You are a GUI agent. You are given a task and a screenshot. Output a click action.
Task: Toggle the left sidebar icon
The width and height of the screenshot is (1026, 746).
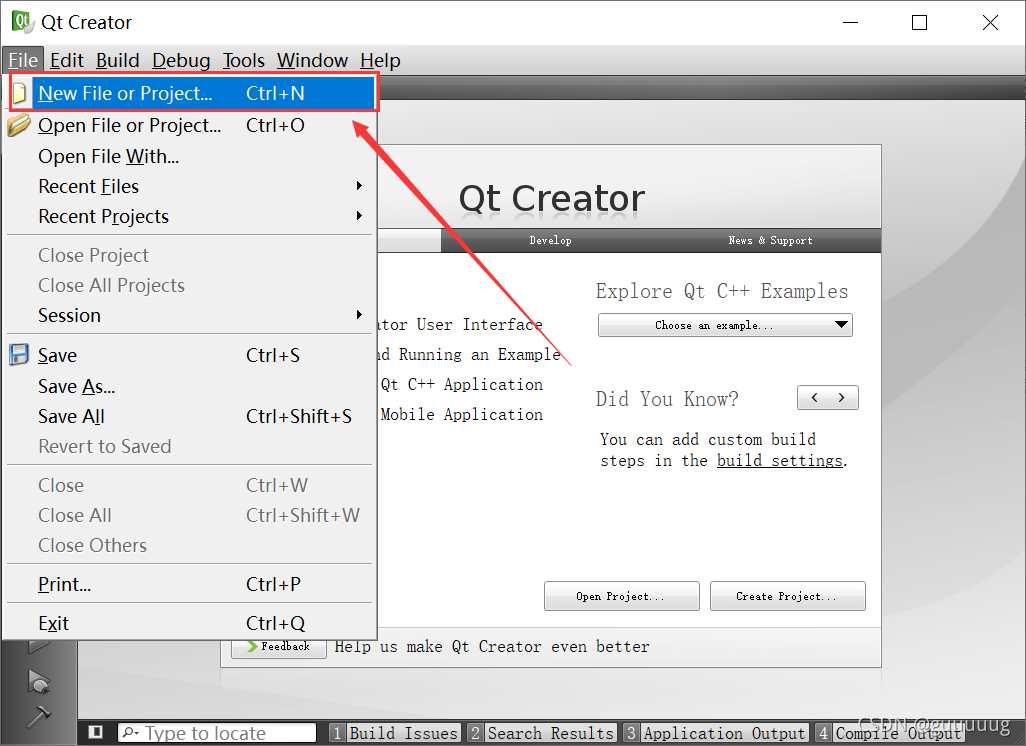[x=96, y=732]
